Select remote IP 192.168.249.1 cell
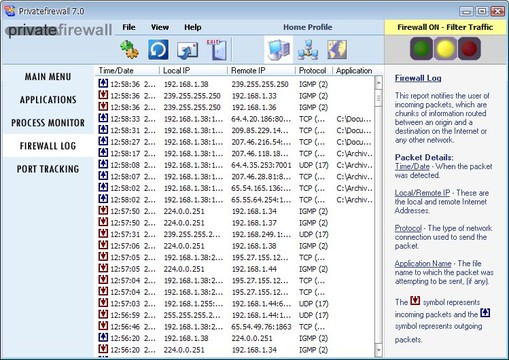 click(x=261, y=235)
